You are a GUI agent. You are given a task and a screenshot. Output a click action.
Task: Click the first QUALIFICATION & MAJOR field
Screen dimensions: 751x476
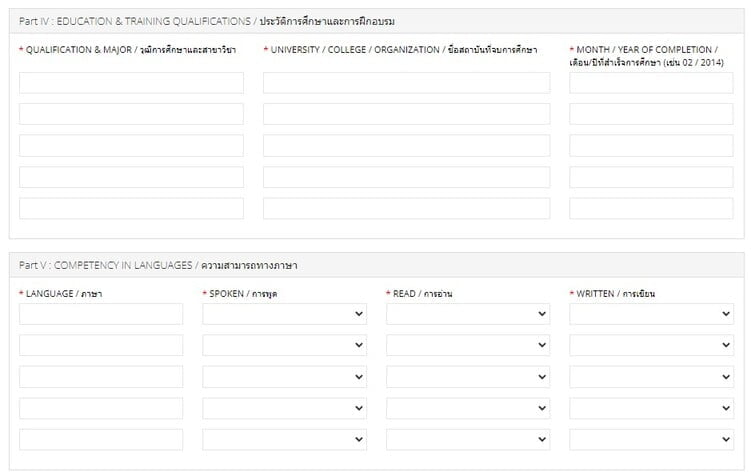(x=131, y=83)
